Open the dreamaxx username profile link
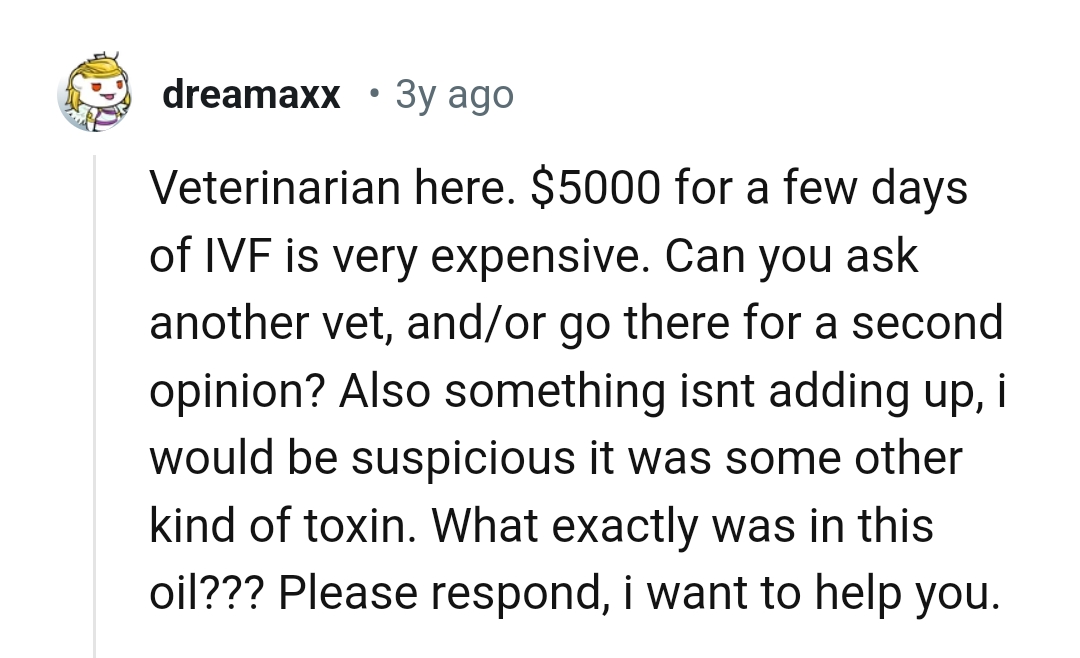 251,96
